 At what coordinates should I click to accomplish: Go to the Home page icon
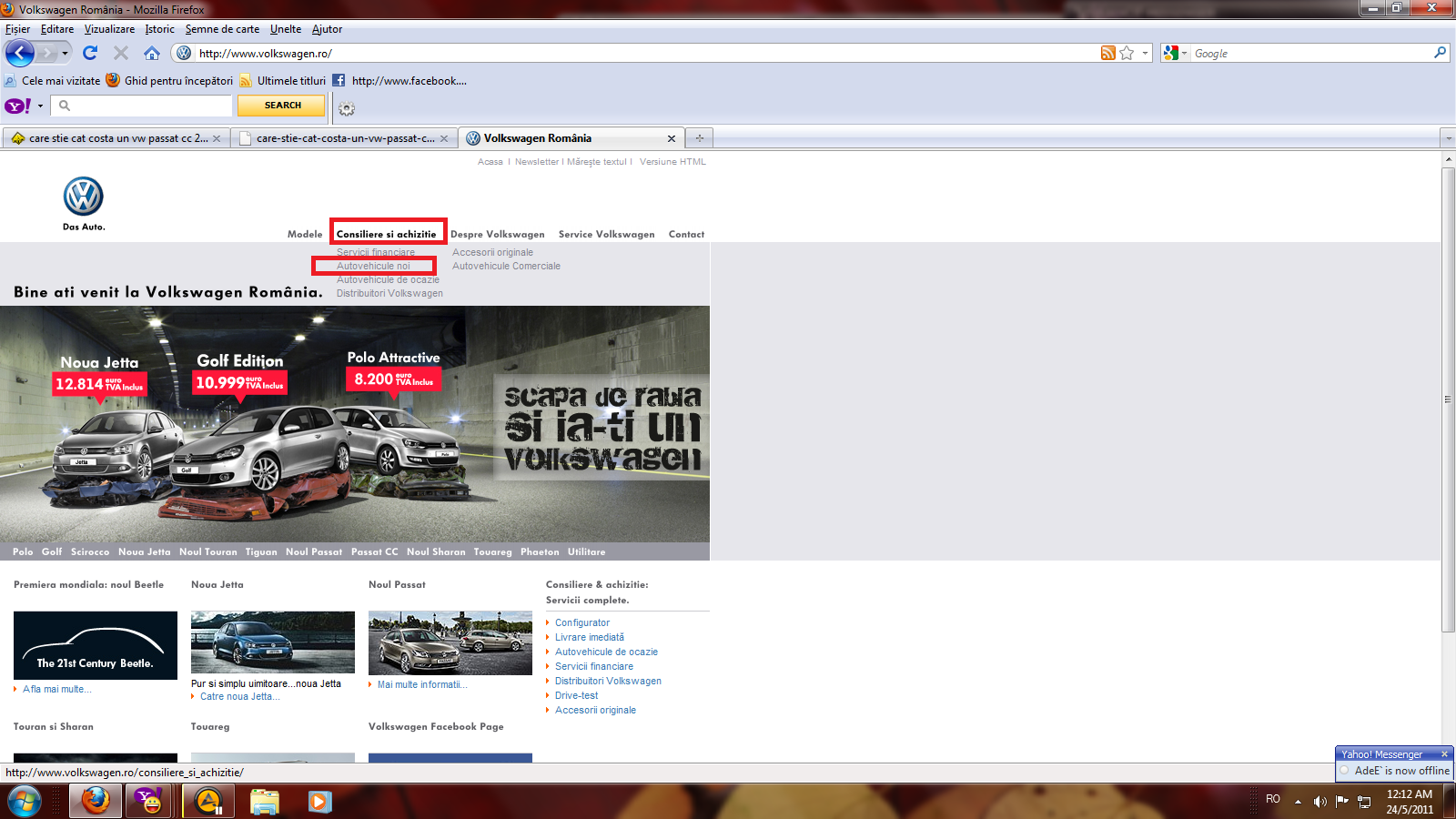[152, 53]
